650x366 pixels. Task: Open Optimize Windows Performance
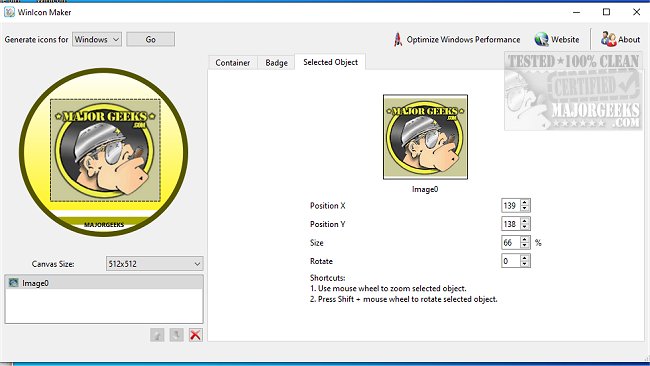(456, 39)
